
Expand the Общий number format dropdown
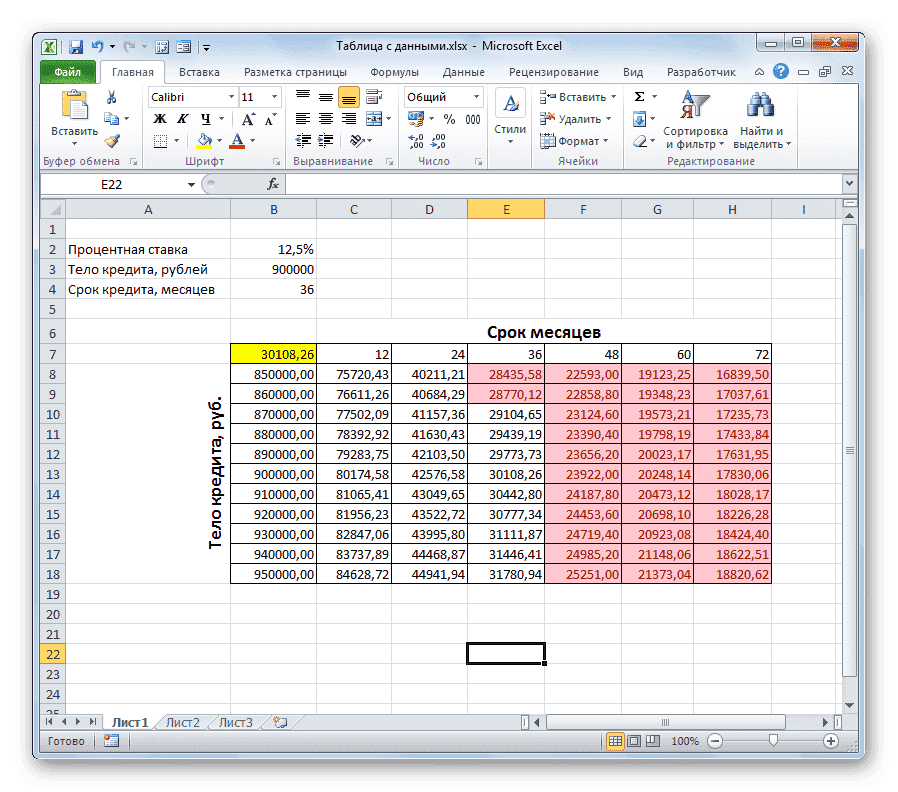[476, 97]
